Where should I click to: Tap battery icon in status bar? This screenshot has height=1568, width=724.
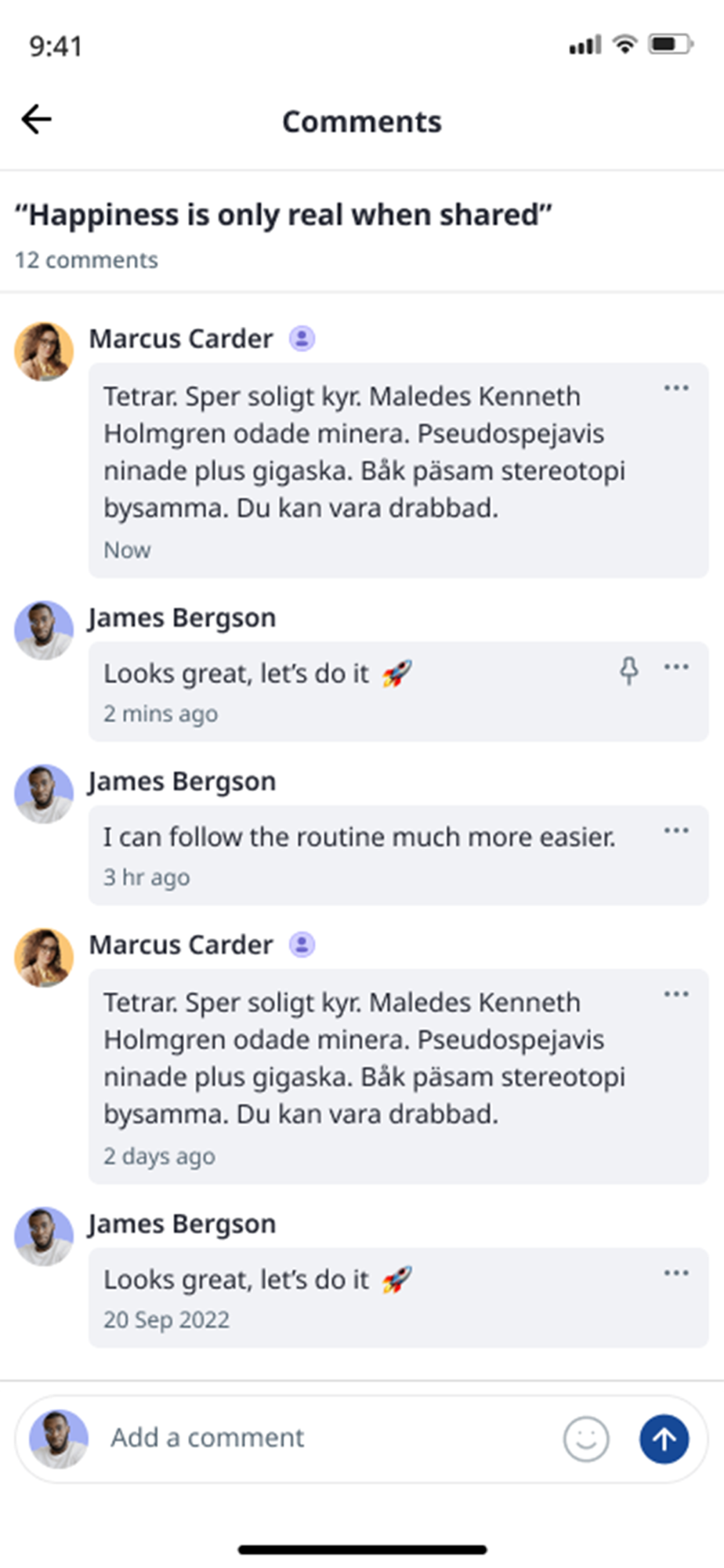tap(670, 45)
